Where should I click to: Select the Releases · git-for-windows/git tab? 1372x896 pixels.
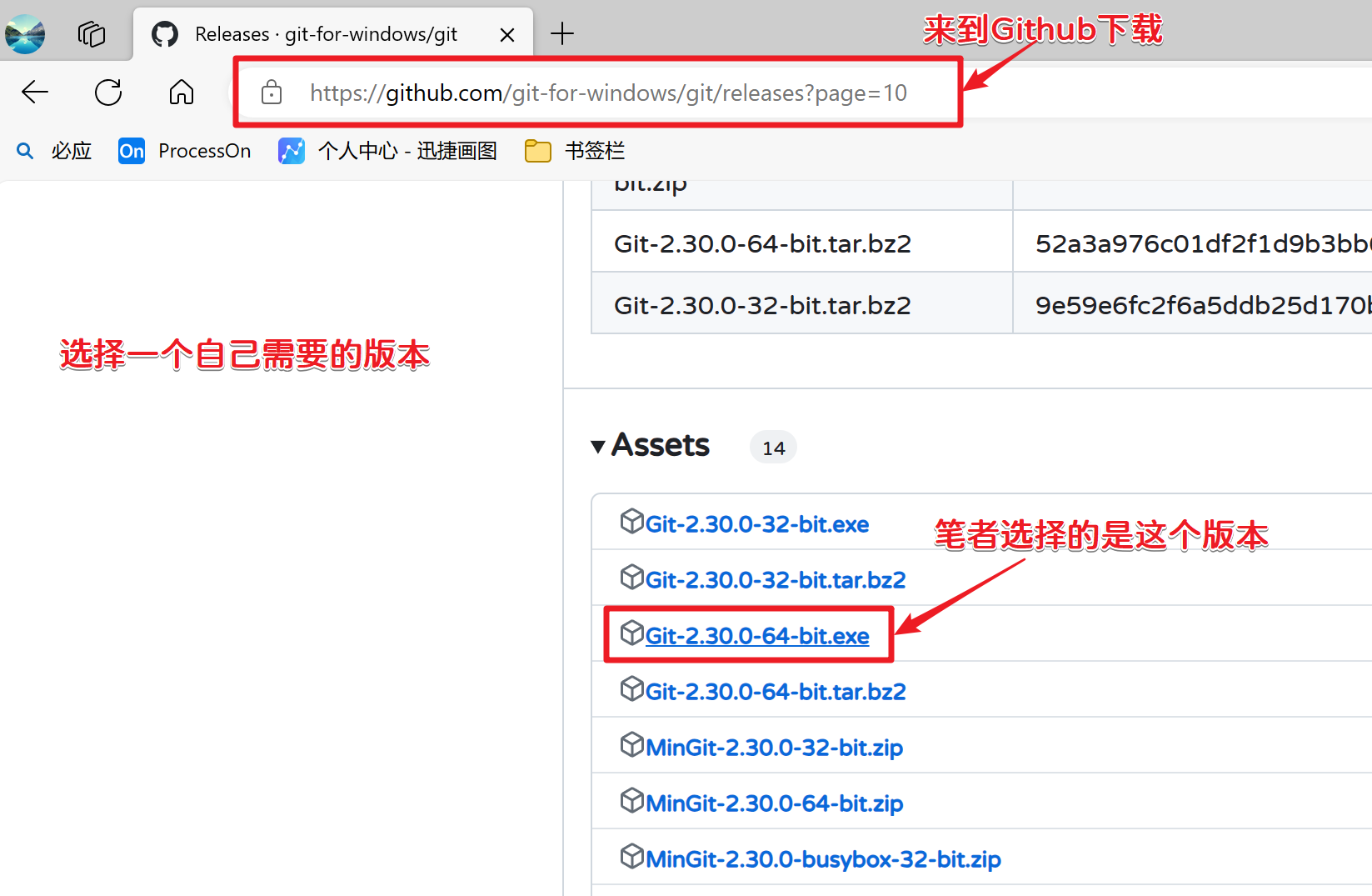coord(333,34)
